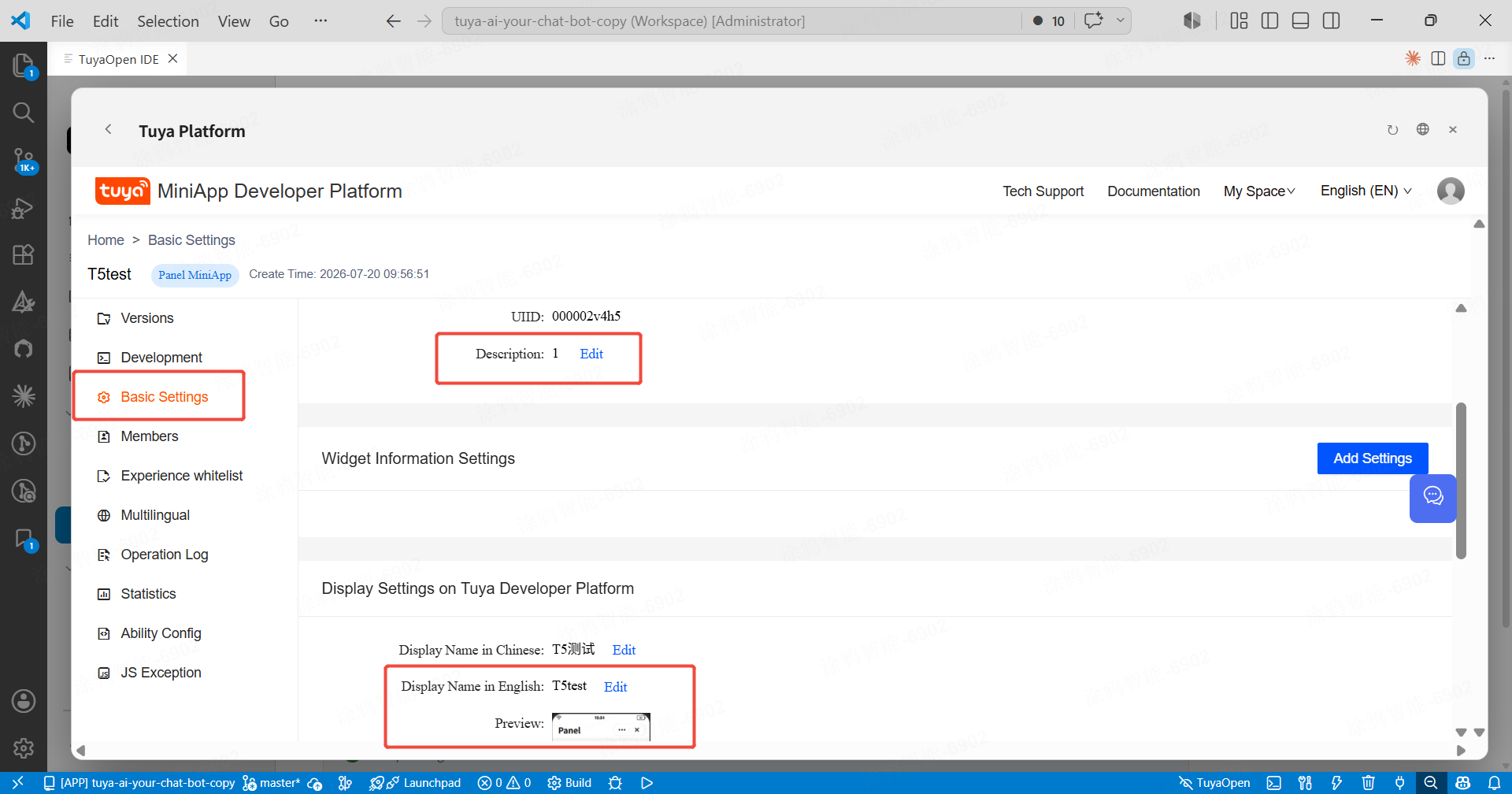The width and height of the screenshot is (1512, 794).
Task: Open Members in the sidebar
Action: tap(149, 436)
